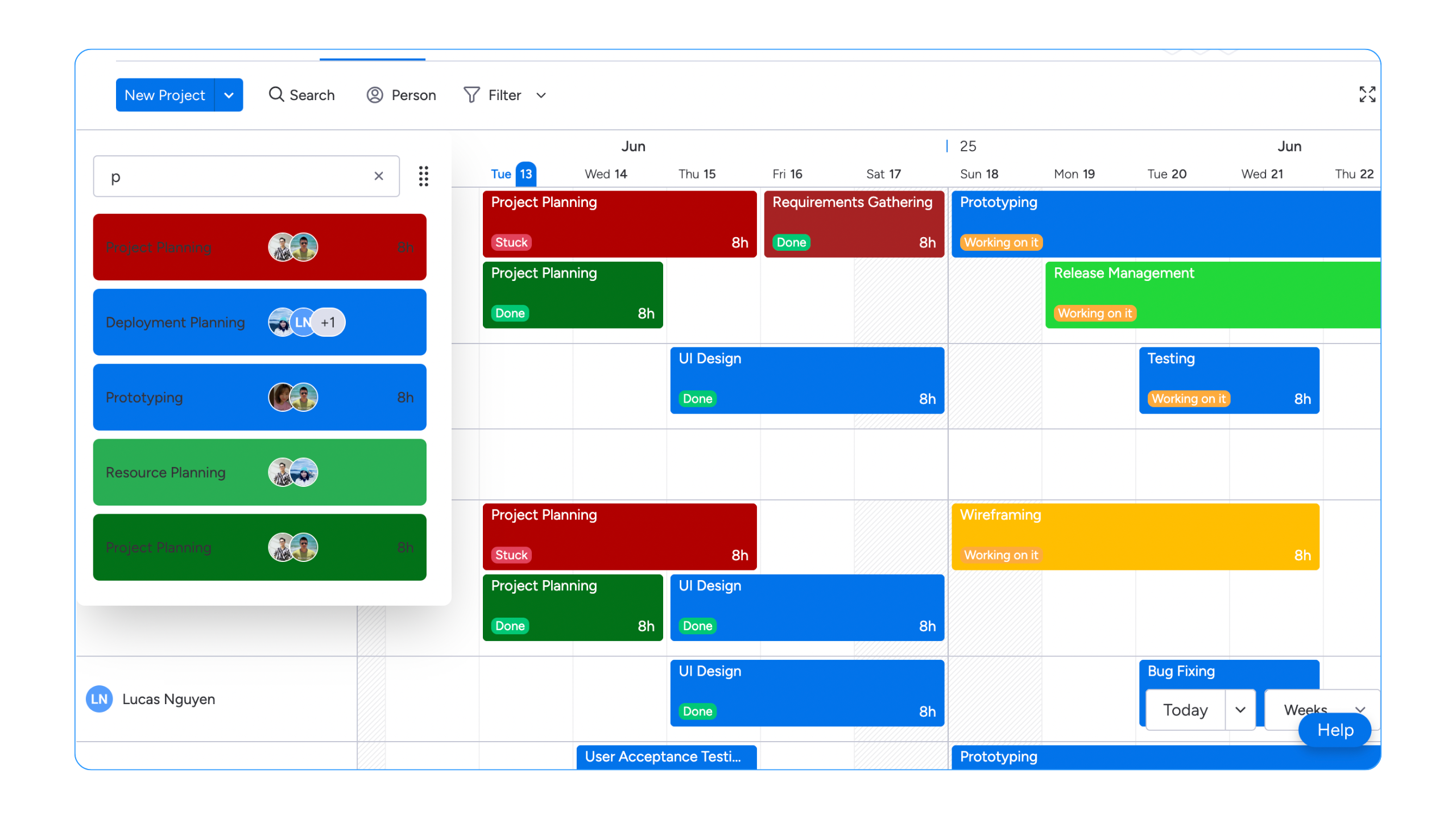The image size is (1456, 819).
Task: Open New Project dropdown arrow
Action: pyautogui.click(x=229, y=95)
